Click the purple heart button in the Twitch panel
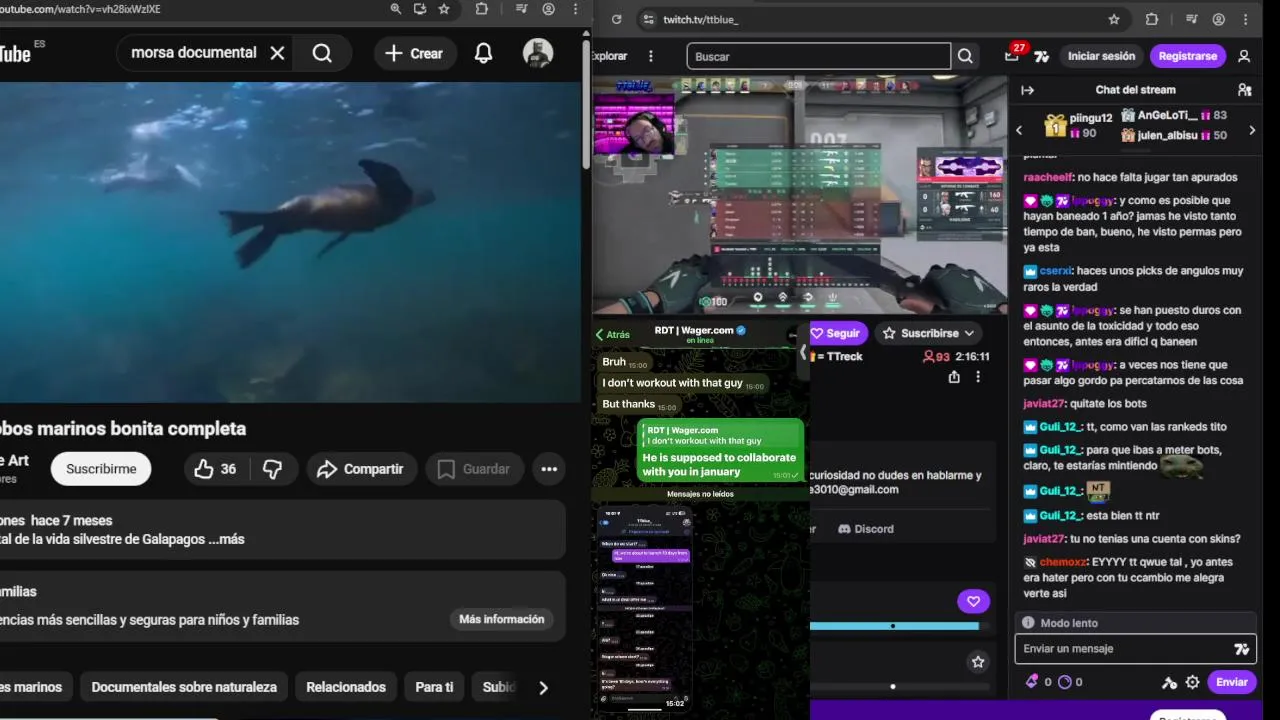1280x720 pixels. [x=973, y=601]
